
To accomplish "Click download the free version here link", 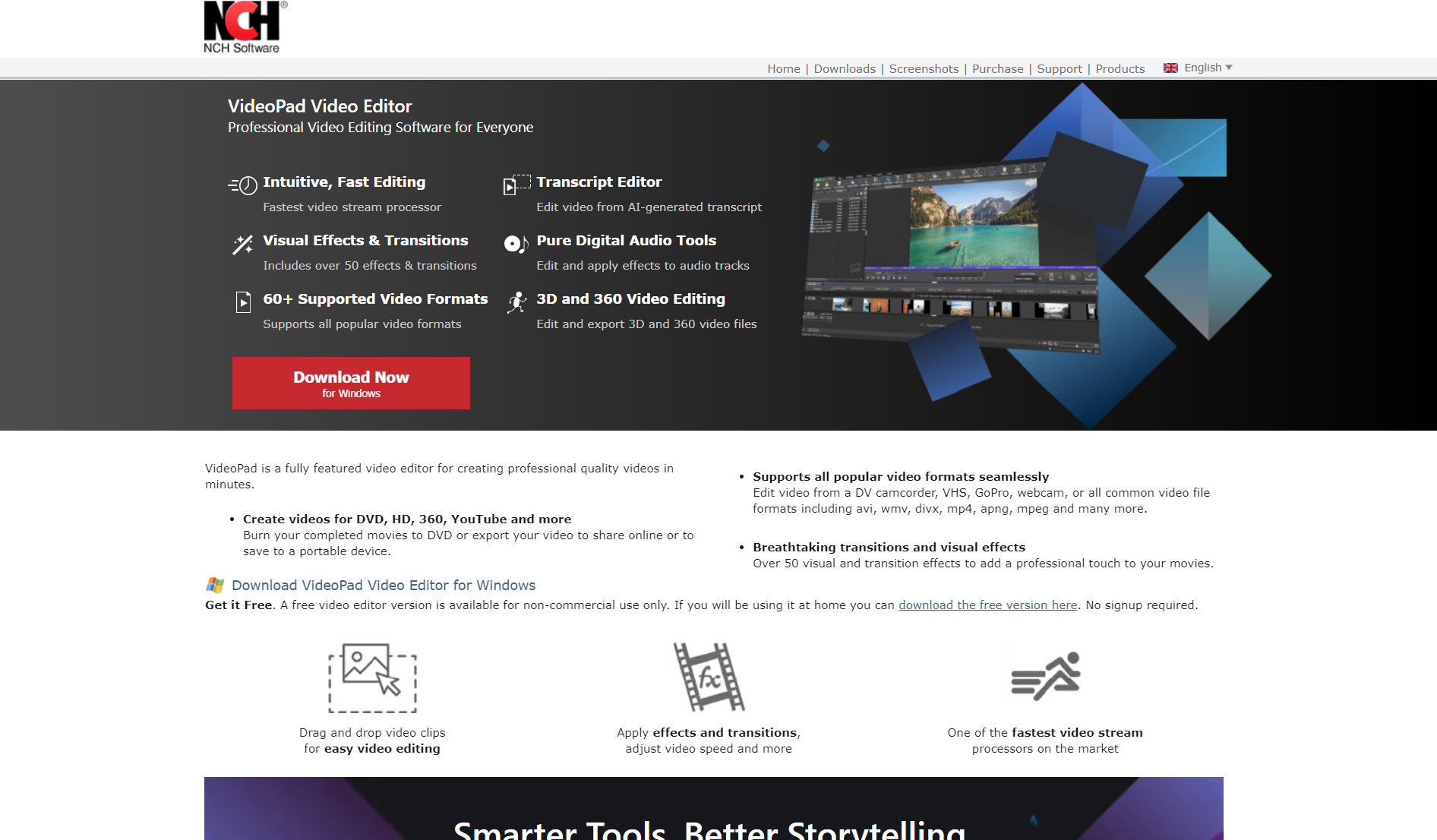I will [x=988, y=605].
